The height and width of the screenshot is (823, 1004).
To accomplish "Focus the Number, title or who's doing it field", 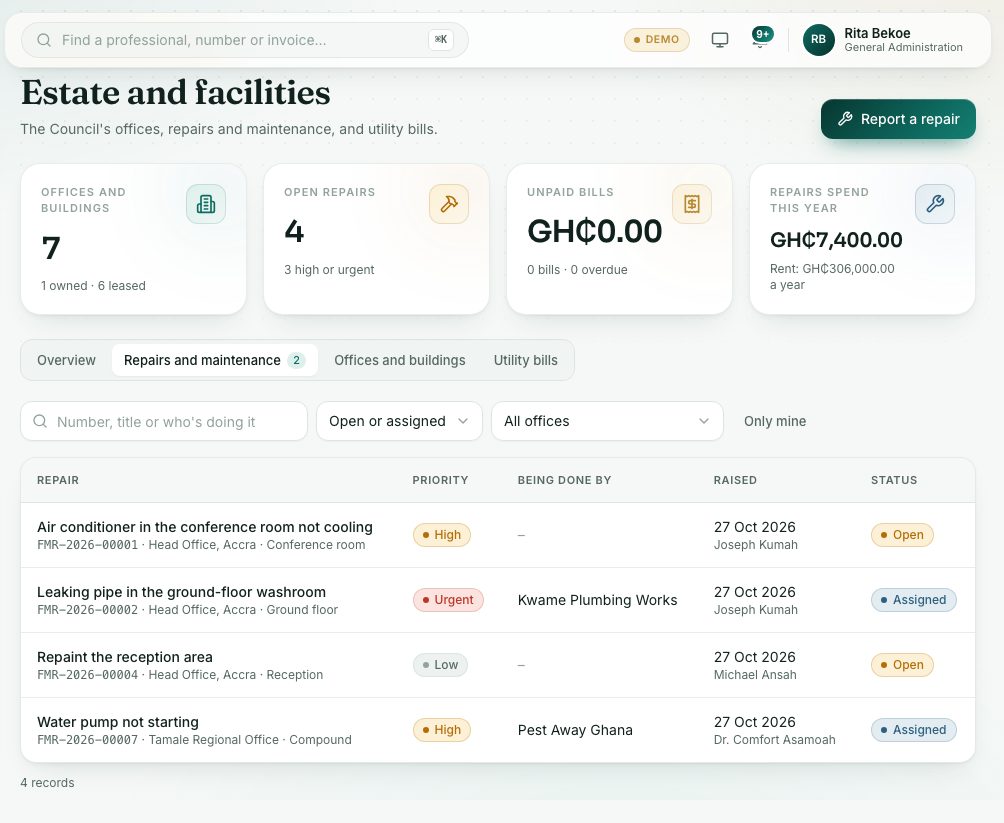I will point(164,421).
